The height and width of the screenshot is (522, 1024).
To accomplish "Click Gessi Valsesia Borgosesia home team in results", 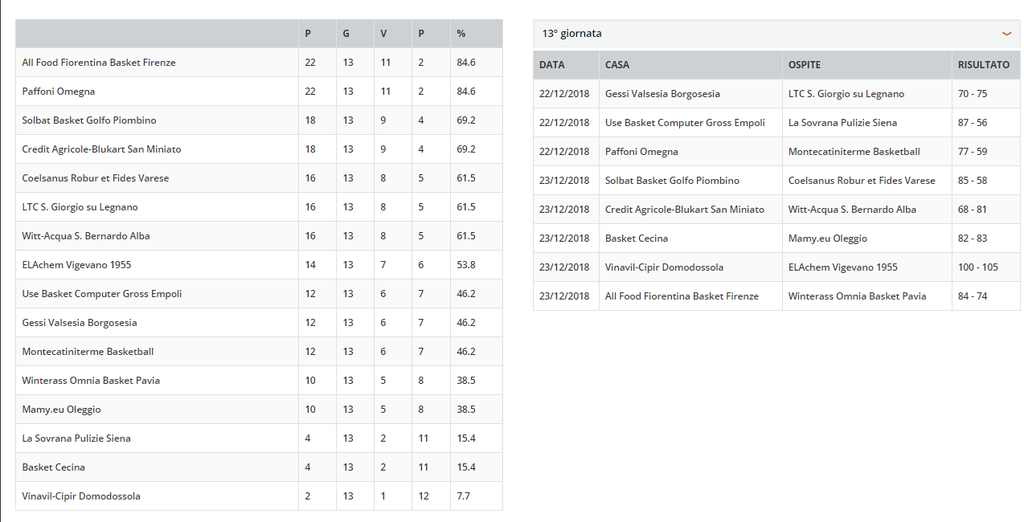I will 662,93.
